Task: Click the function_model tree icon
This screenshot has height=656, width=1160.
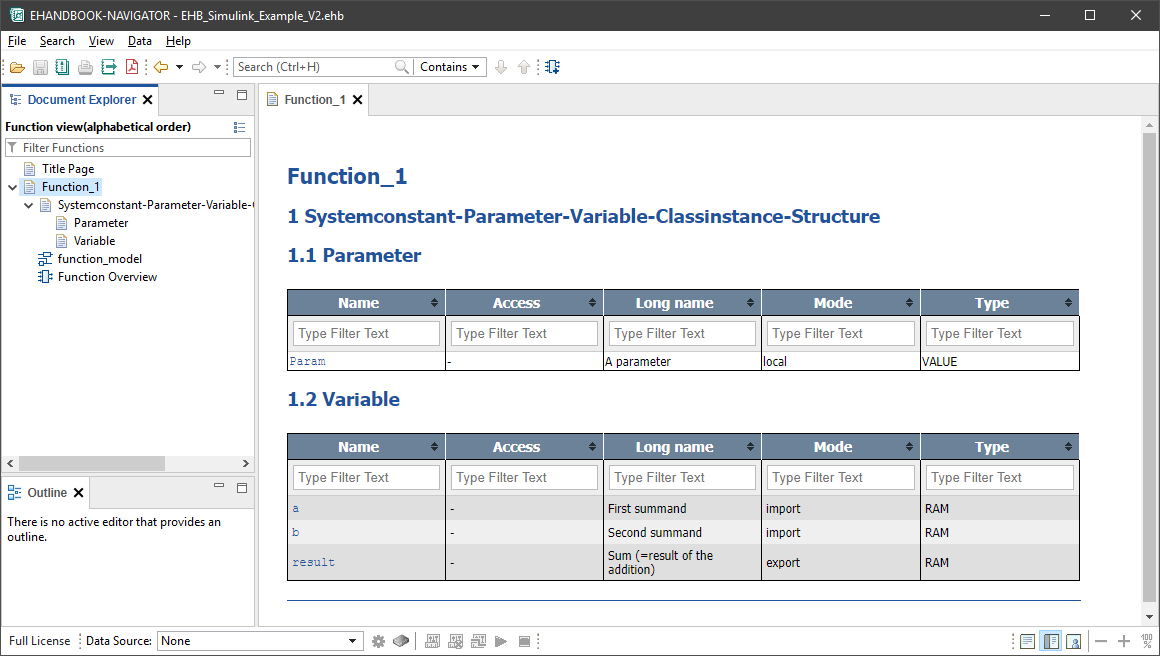Action: [45, 259]
